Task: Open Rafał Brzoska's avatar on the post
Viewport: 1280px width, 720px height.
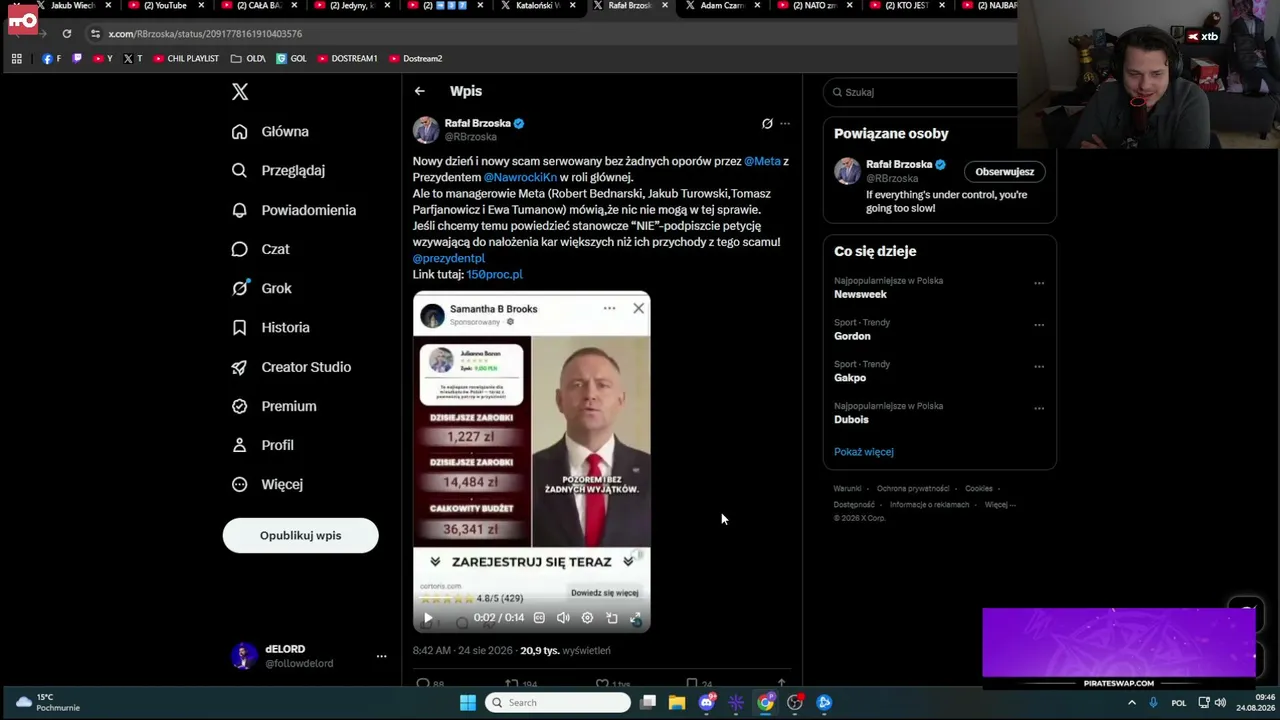Action: tap(426, 130)
